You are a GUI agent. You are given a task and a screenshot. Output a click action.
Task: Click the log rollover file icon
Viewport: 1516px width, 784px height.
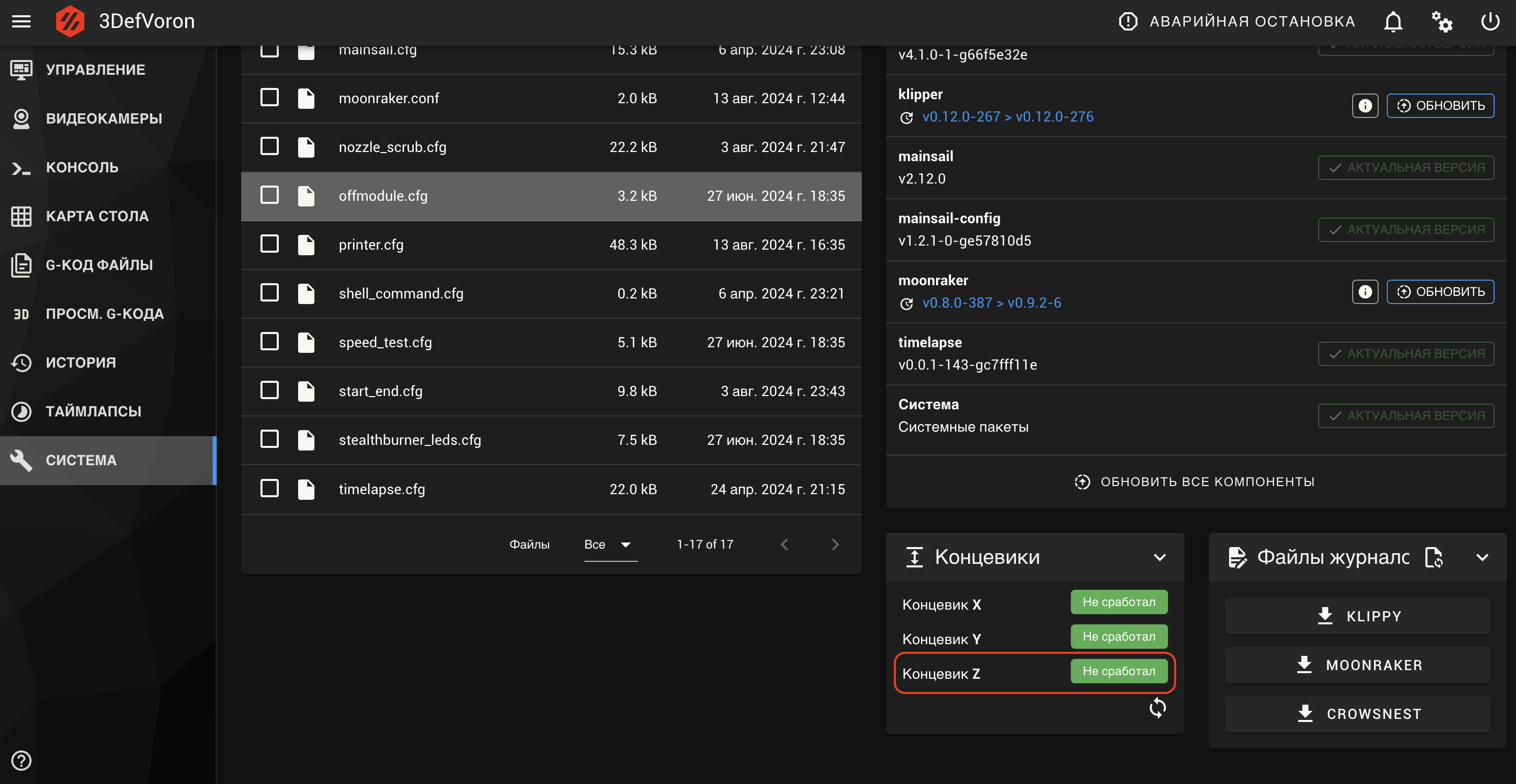(1434, 557)
